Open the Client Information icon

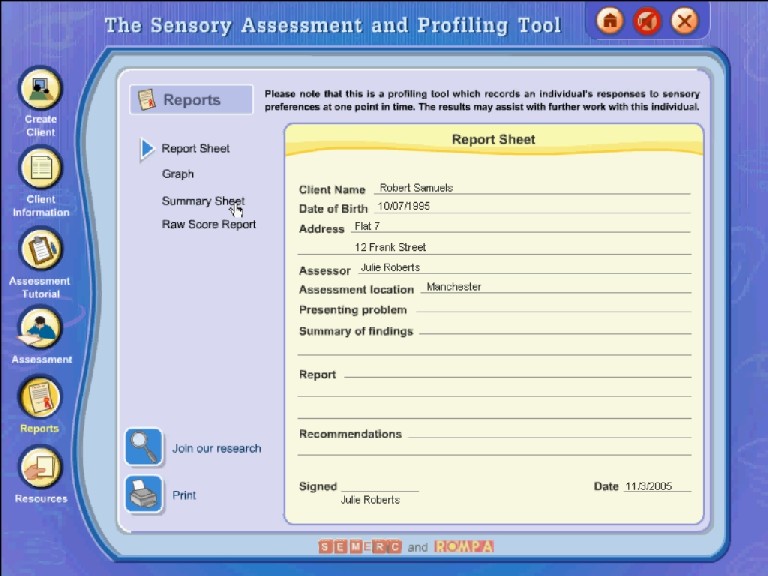coord(41,169)
